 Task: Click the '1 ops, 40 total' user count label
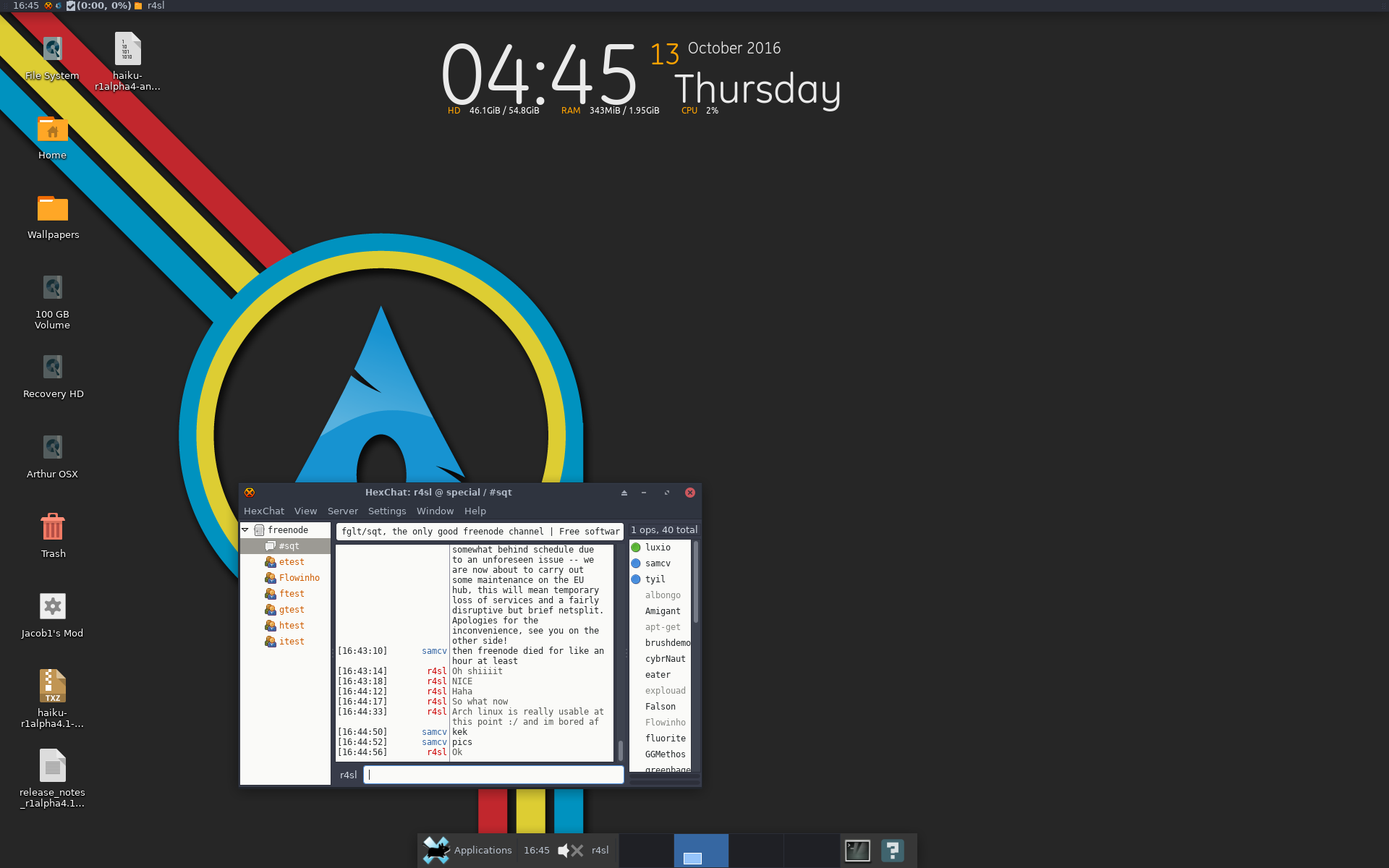664,530
